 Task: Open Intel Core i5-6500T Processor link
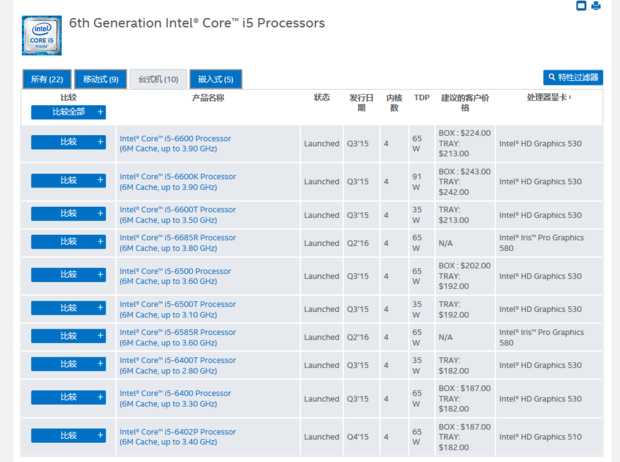(x=178, y=309)
